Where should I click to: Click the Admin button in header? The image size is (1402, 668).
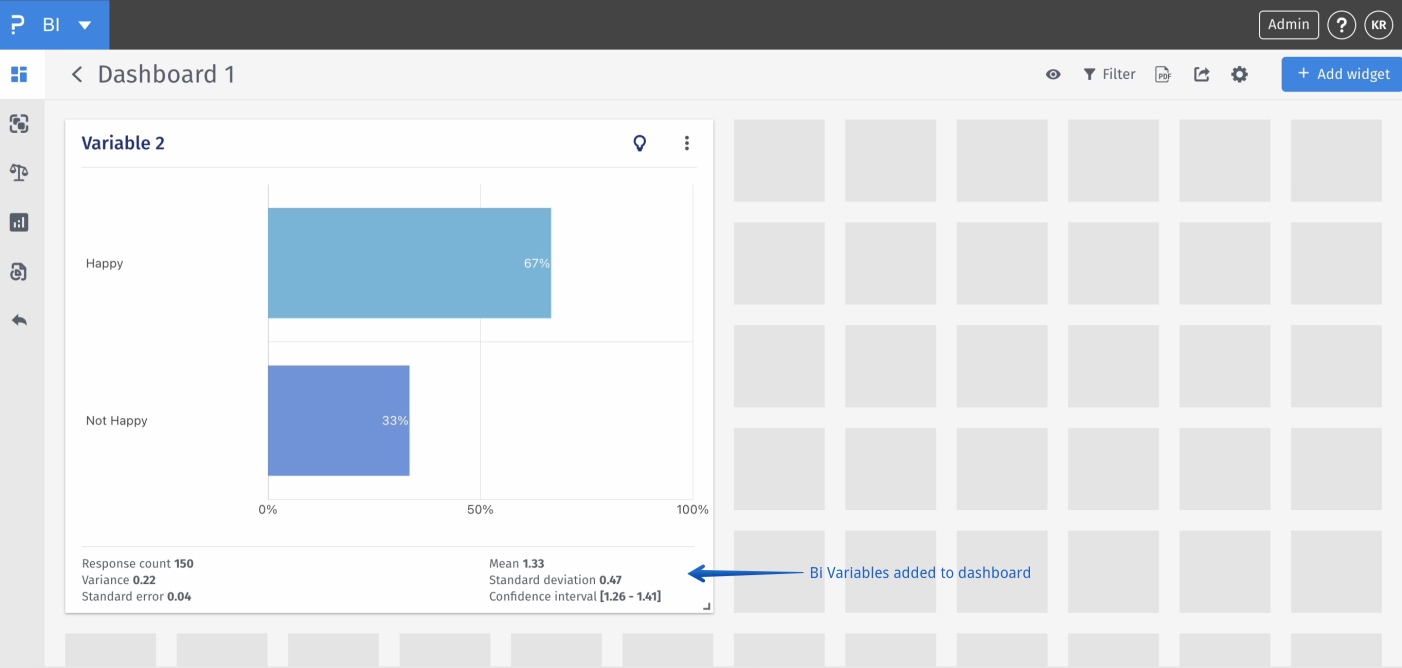click(x=1289, y=25)
